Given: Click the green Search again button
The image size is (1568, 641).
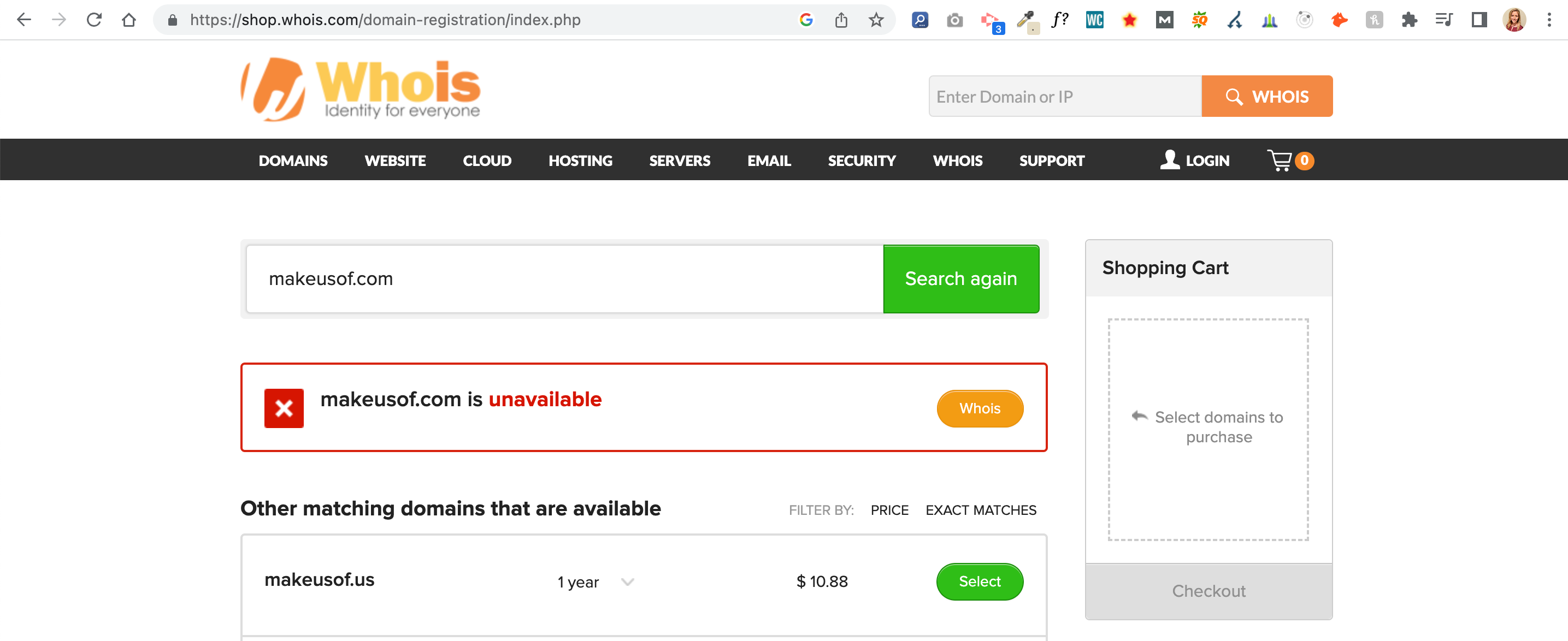Looking at the screenshot, I should click(x=960, y=278).
